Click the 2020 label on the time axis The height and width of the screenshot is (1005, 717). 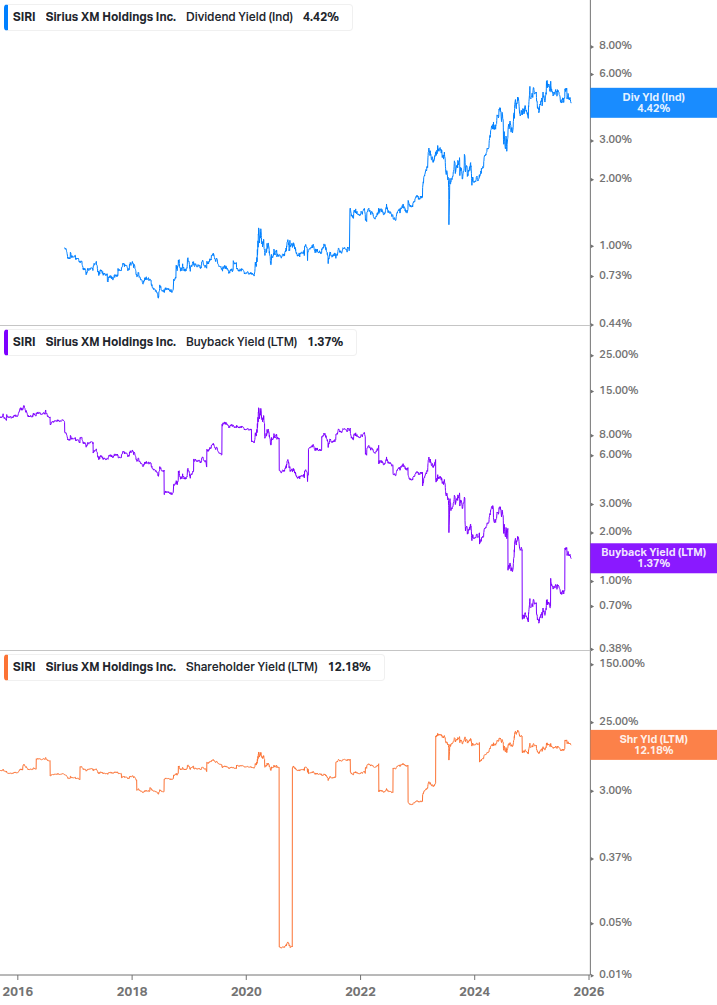click(x=246, y=992)
